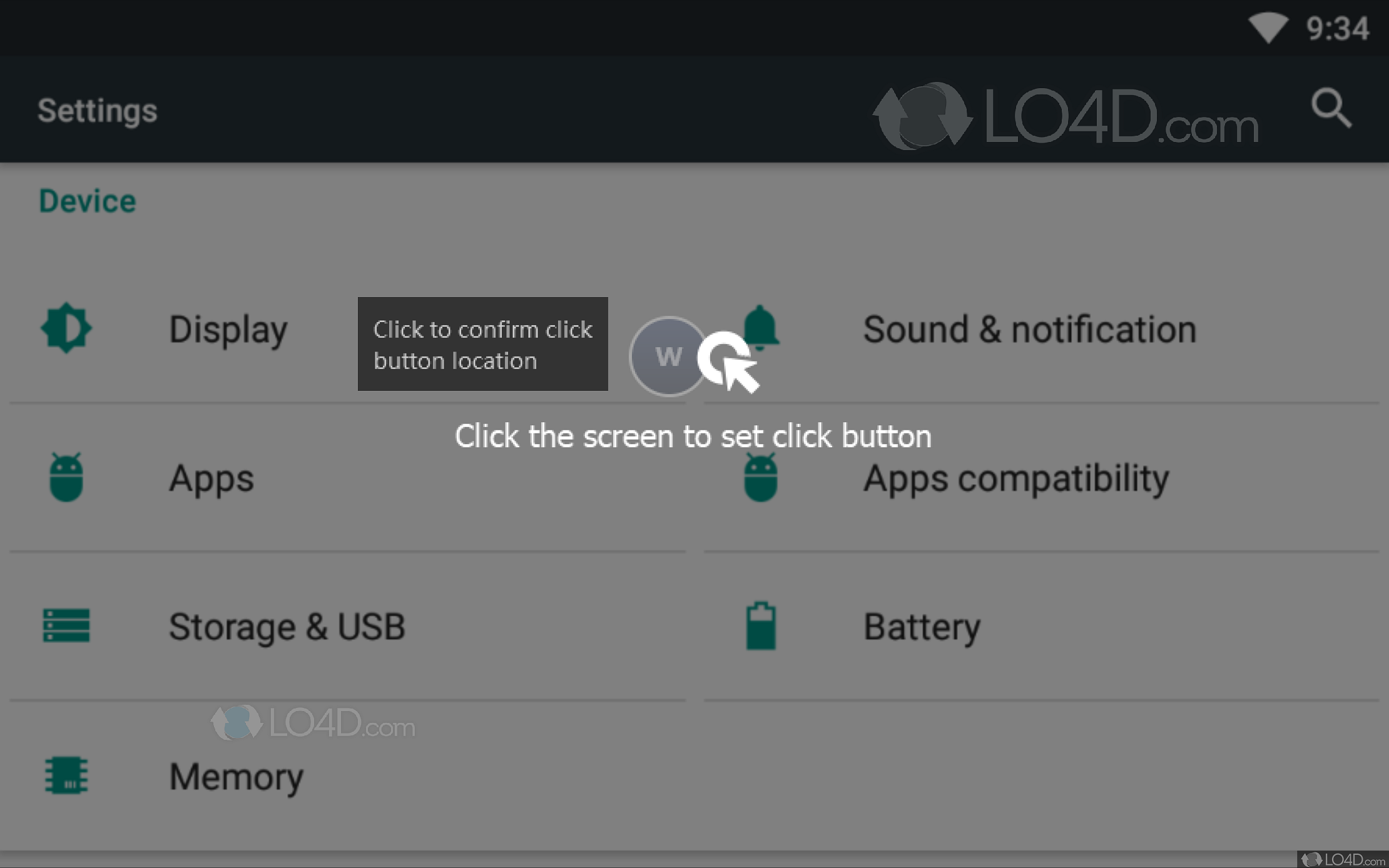Open Battery settings
This screenshot has width=1389, height=868.
tap(922, 627)
